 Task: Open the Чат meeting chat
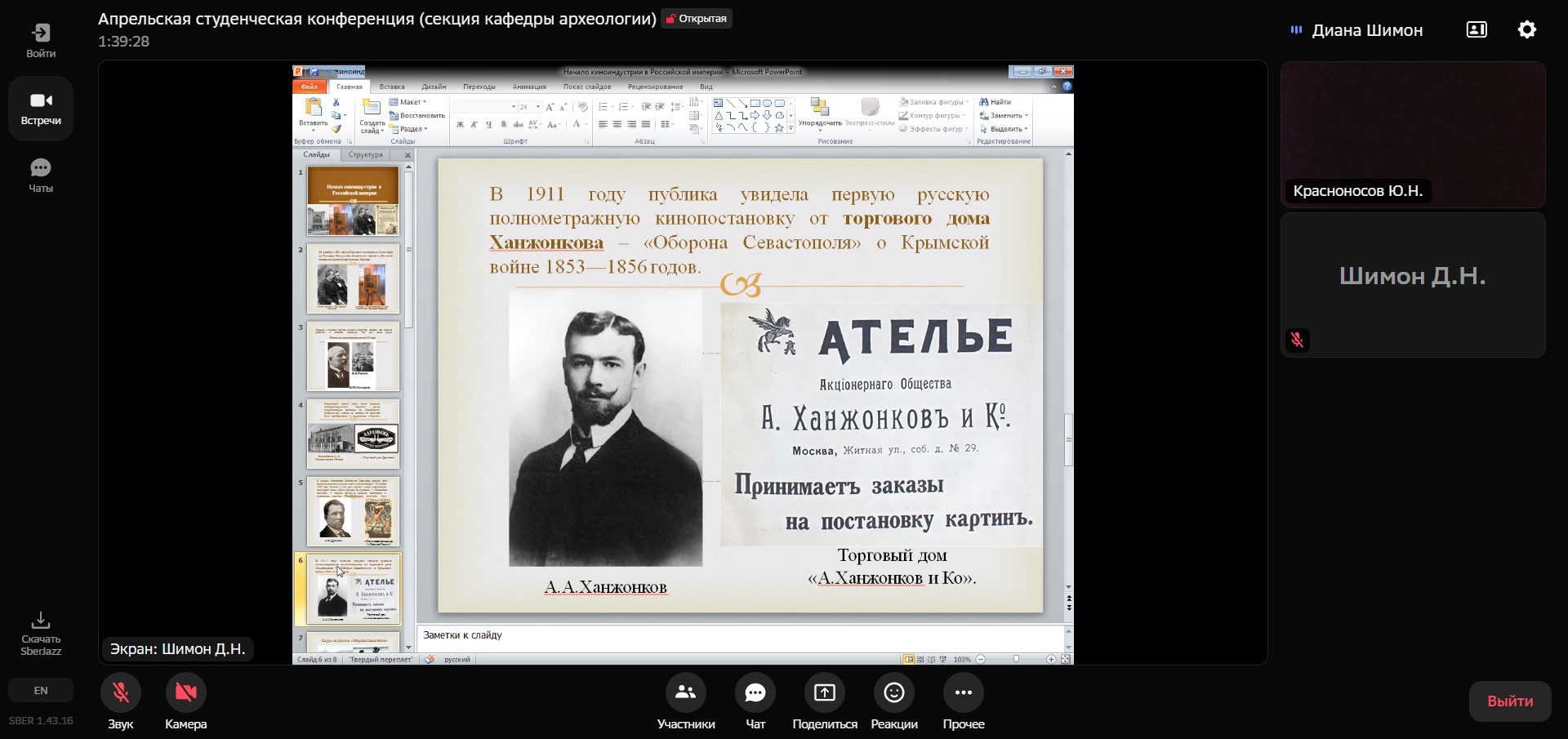(755, 692)
